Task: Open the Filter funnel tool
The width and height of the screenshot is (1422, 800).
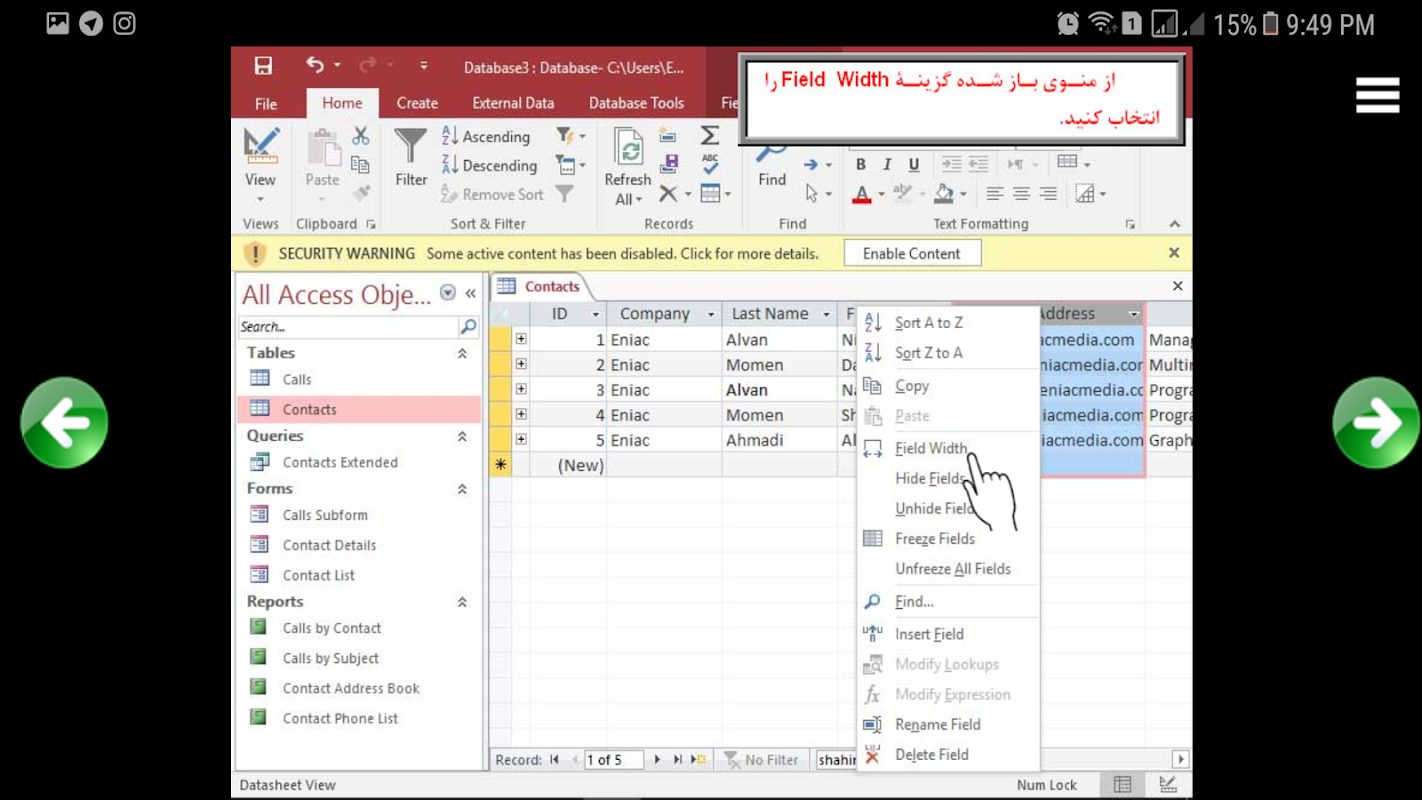Action: tap(410, 158)
